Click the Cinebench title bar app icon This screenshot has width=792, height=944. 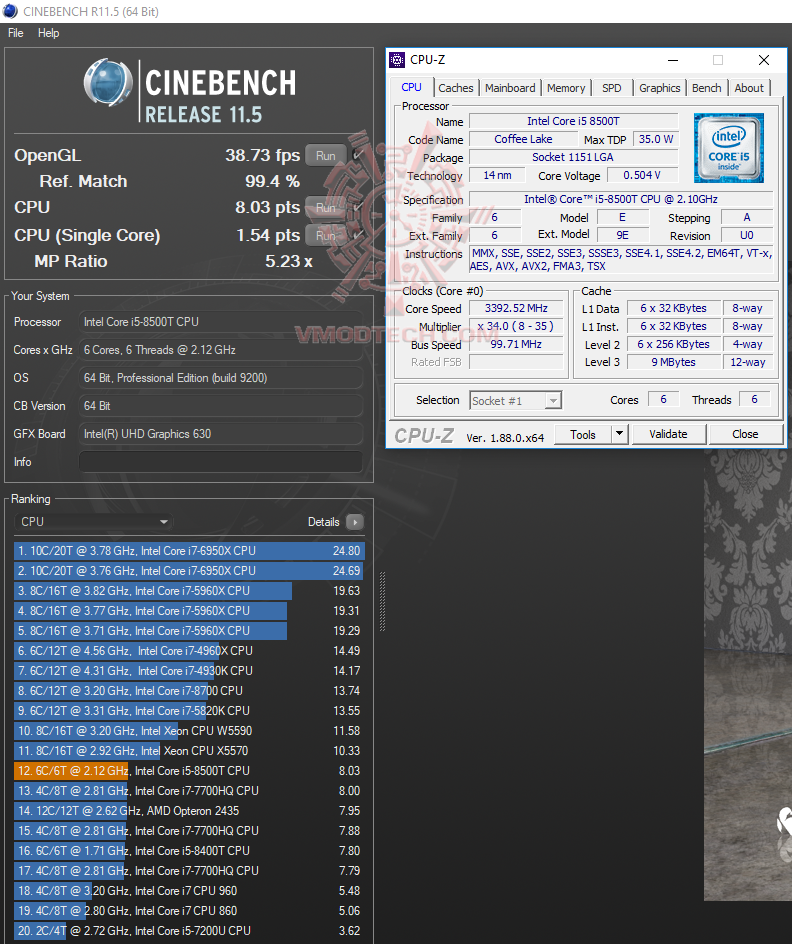pos(10,11)
